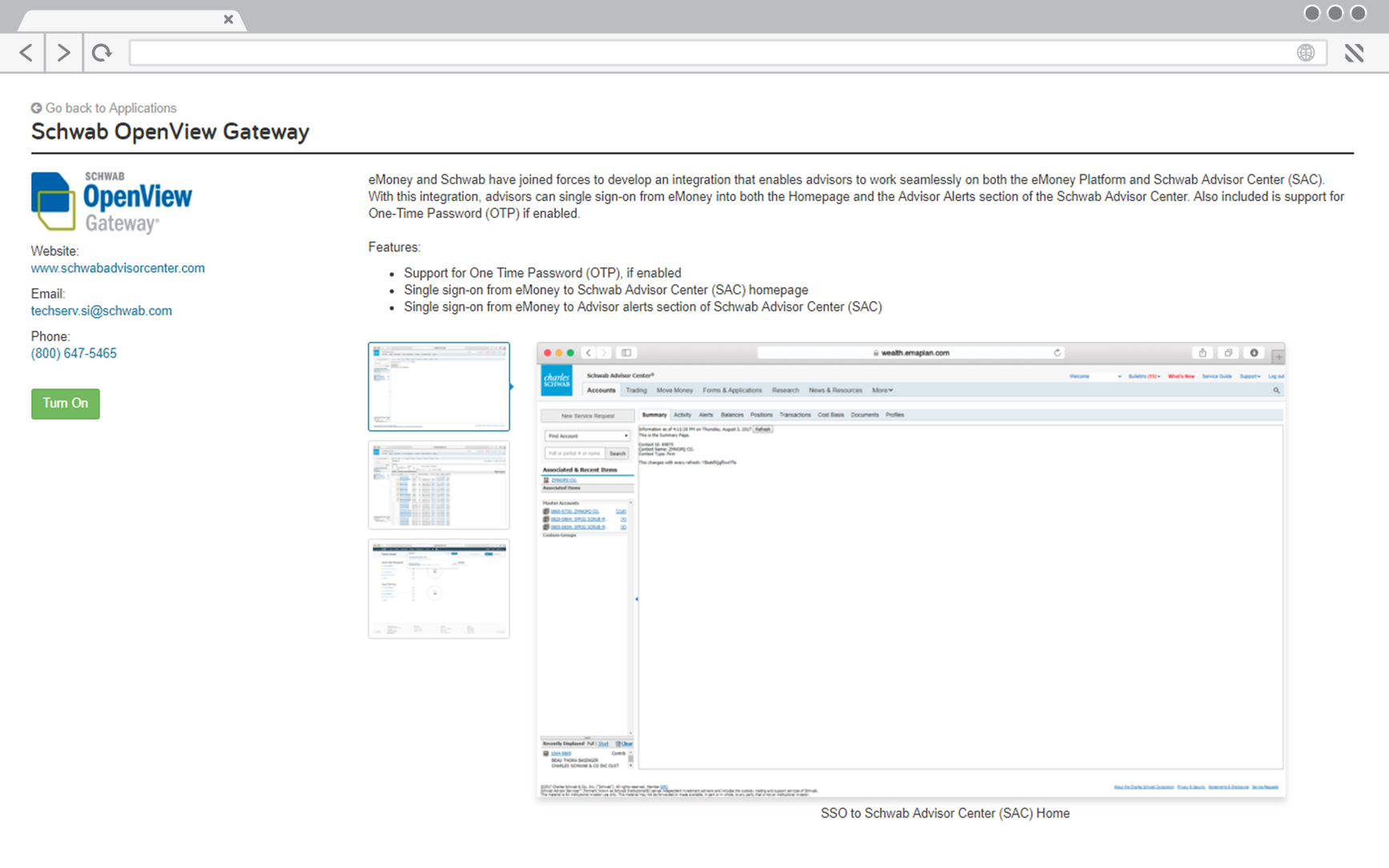The image size is (1389, 868).
Task: Select the Summary subtab in the preview
Action: coord(654,415)
